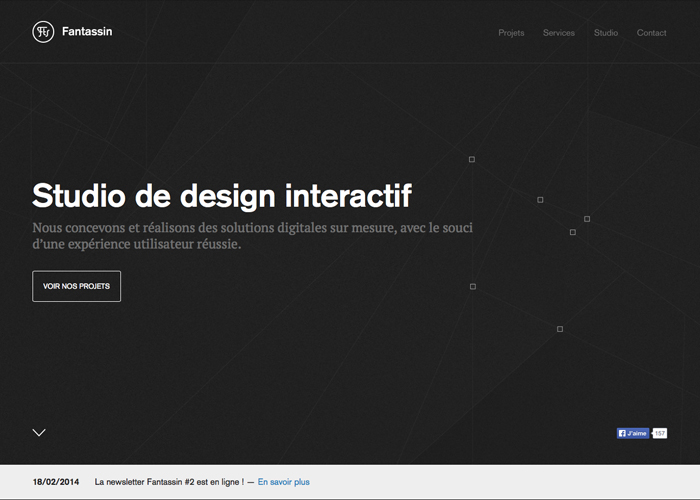Screen dimensions: 700x500
Task: Open the Contact menu item
Action: tap(651, 33)
